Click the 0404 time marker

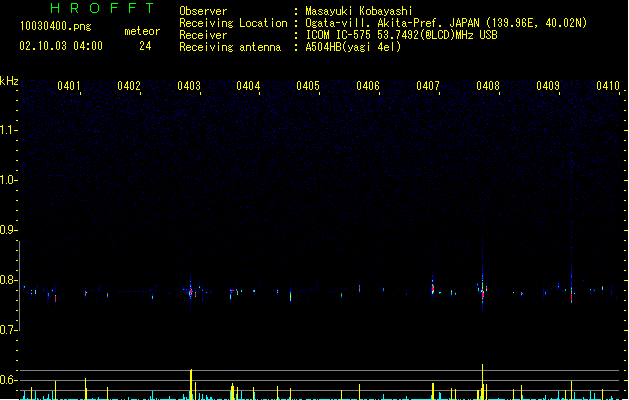point(248,86)
